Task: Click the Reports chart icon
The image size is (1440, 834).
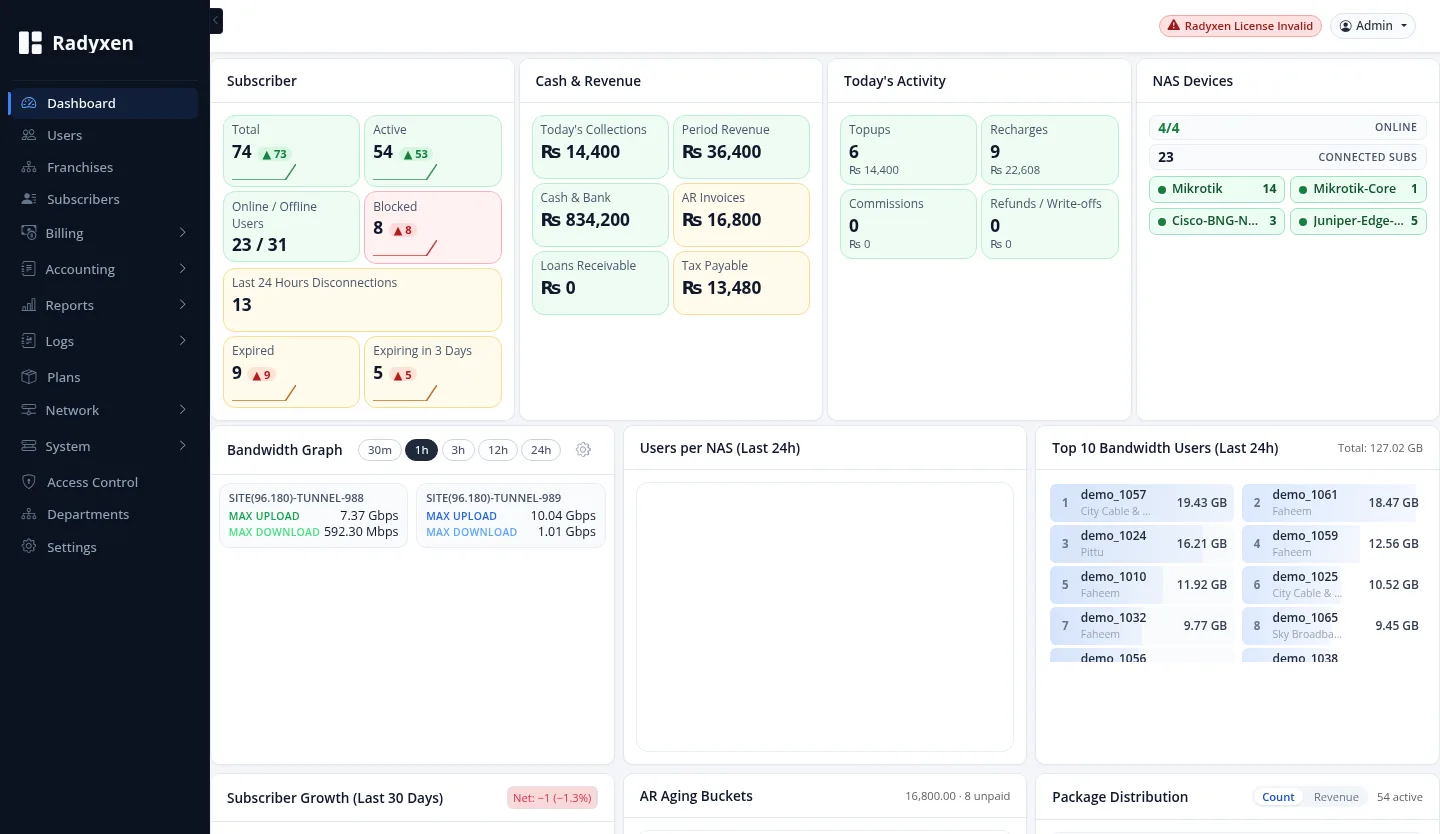Action: coord(28,305)
